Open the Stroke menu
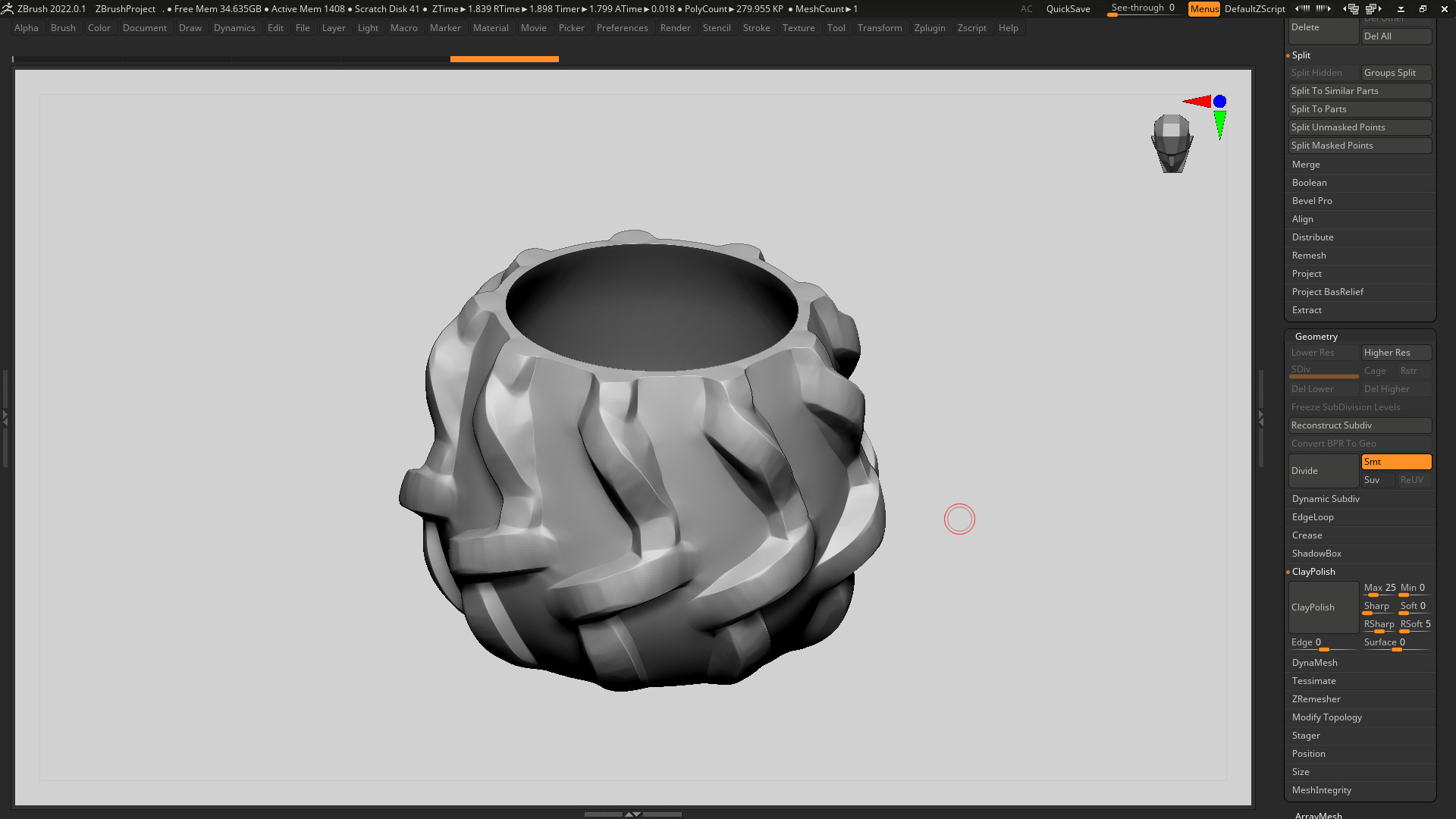The image size is (1456, 819). pyautogui.click(x=756, y=28)
